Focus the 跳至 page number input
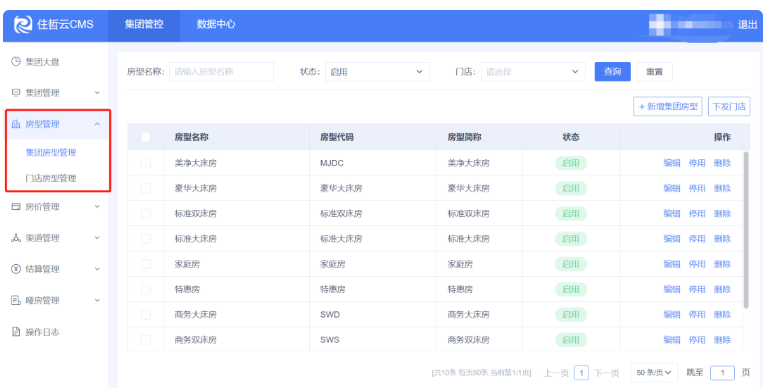This screenshot has width=772, height=392. point(722,373)
